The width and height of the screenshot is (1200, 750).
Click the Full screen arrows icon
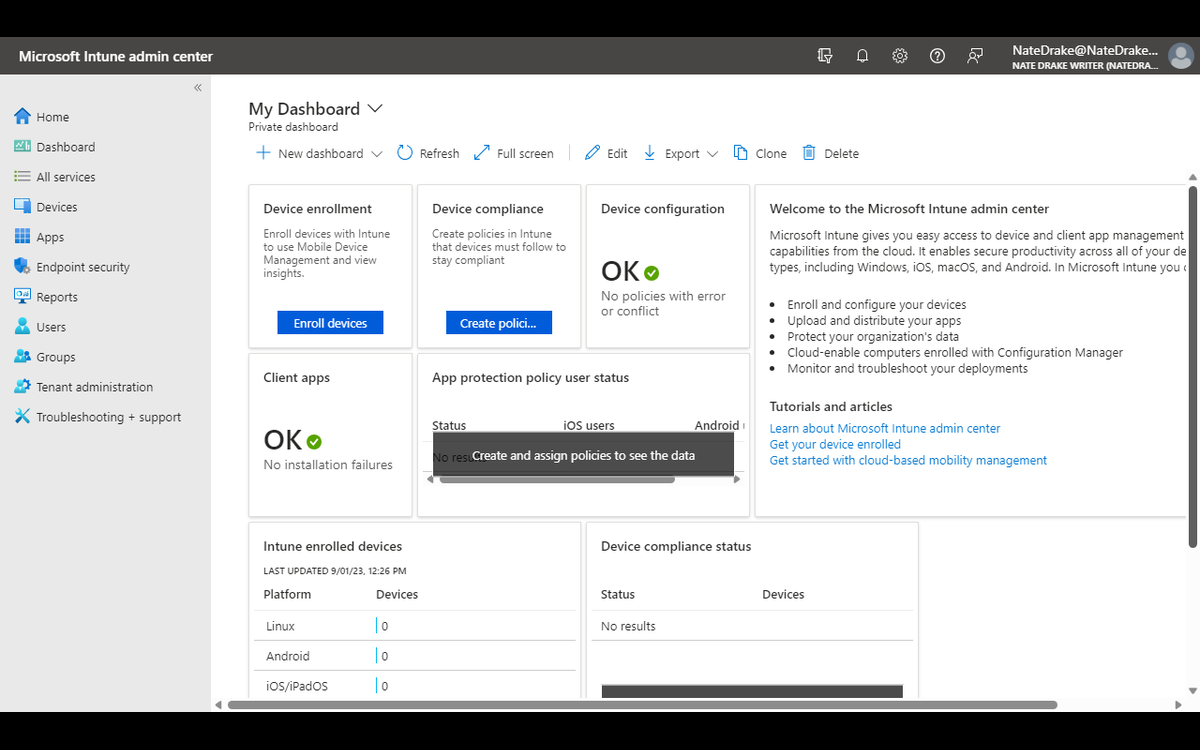coord(481,153)
